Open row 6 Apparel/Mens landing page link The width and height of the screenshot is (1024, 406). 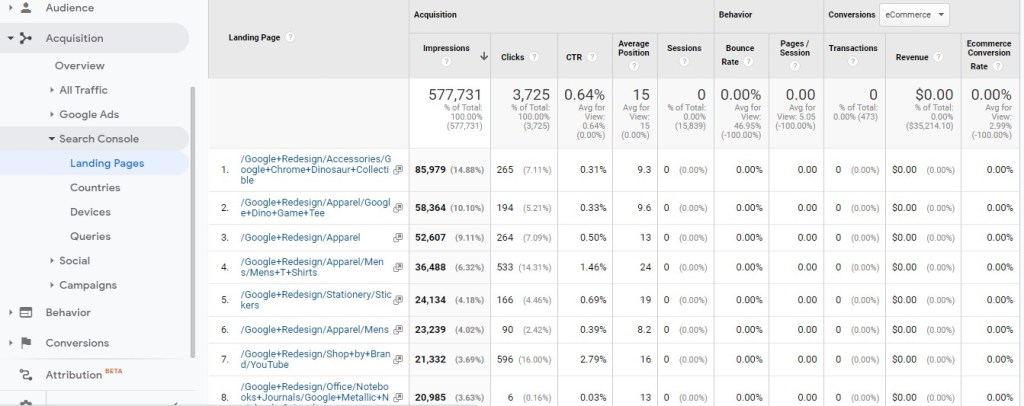coord(314,330)
